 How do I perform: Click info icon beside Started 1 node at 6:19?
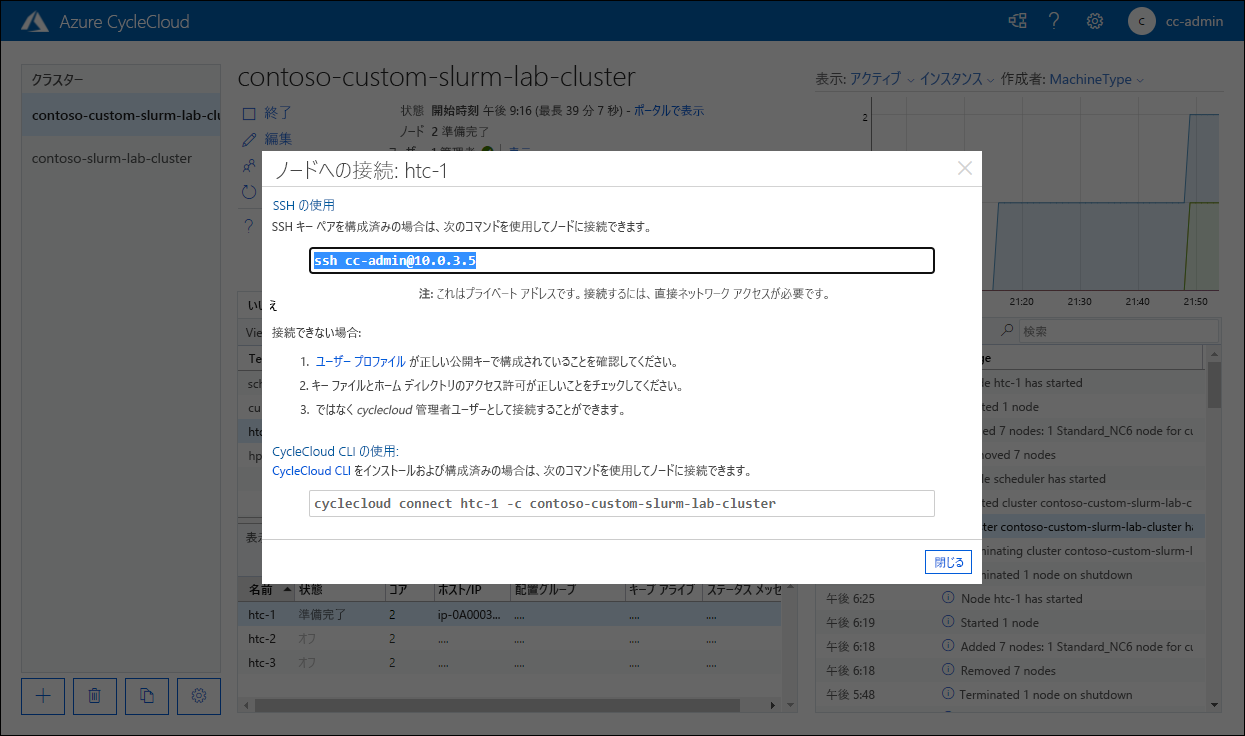coord(948,623)
